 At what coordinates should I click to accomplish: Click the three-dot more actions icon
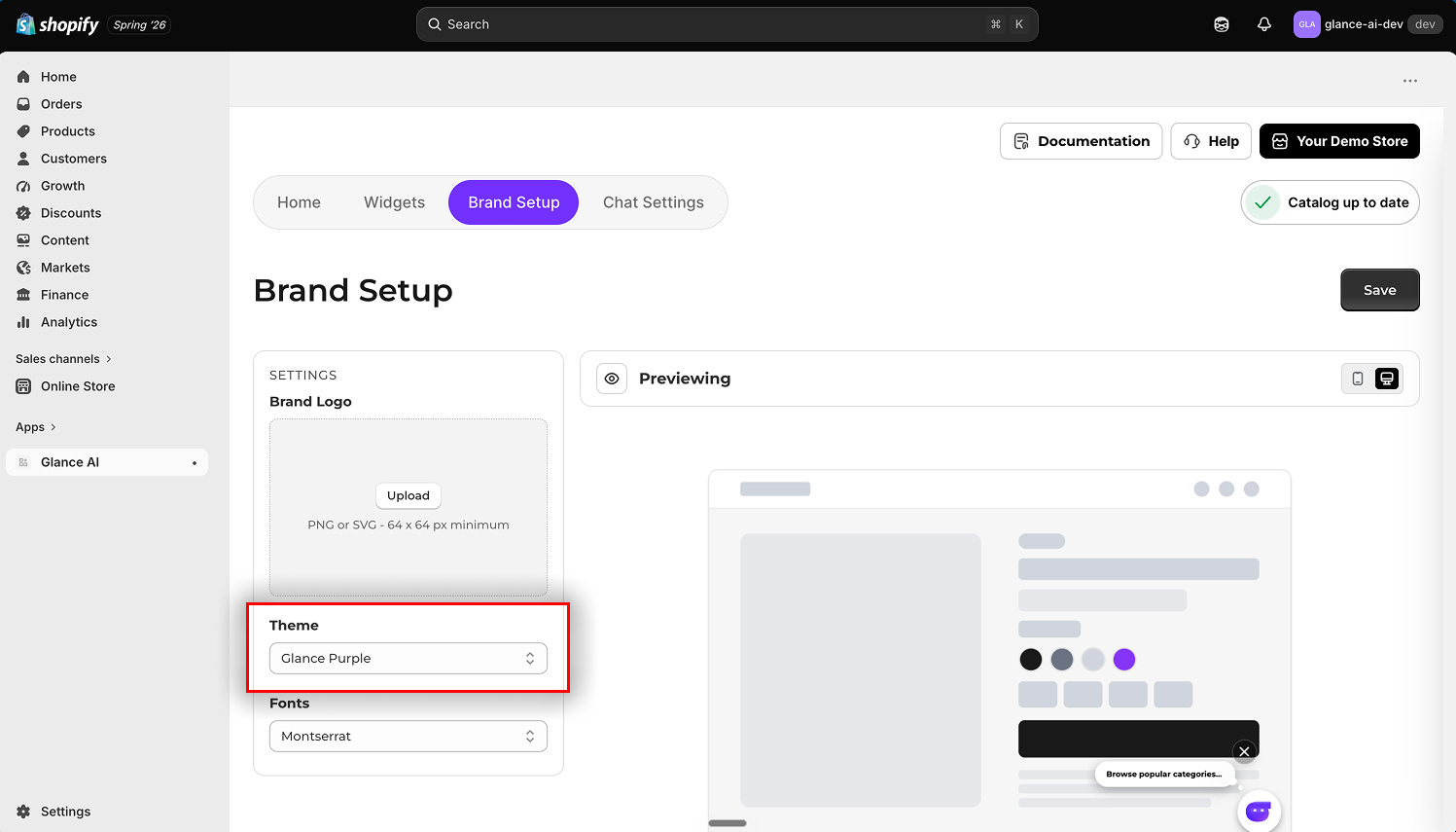[x=1410, y=81]
